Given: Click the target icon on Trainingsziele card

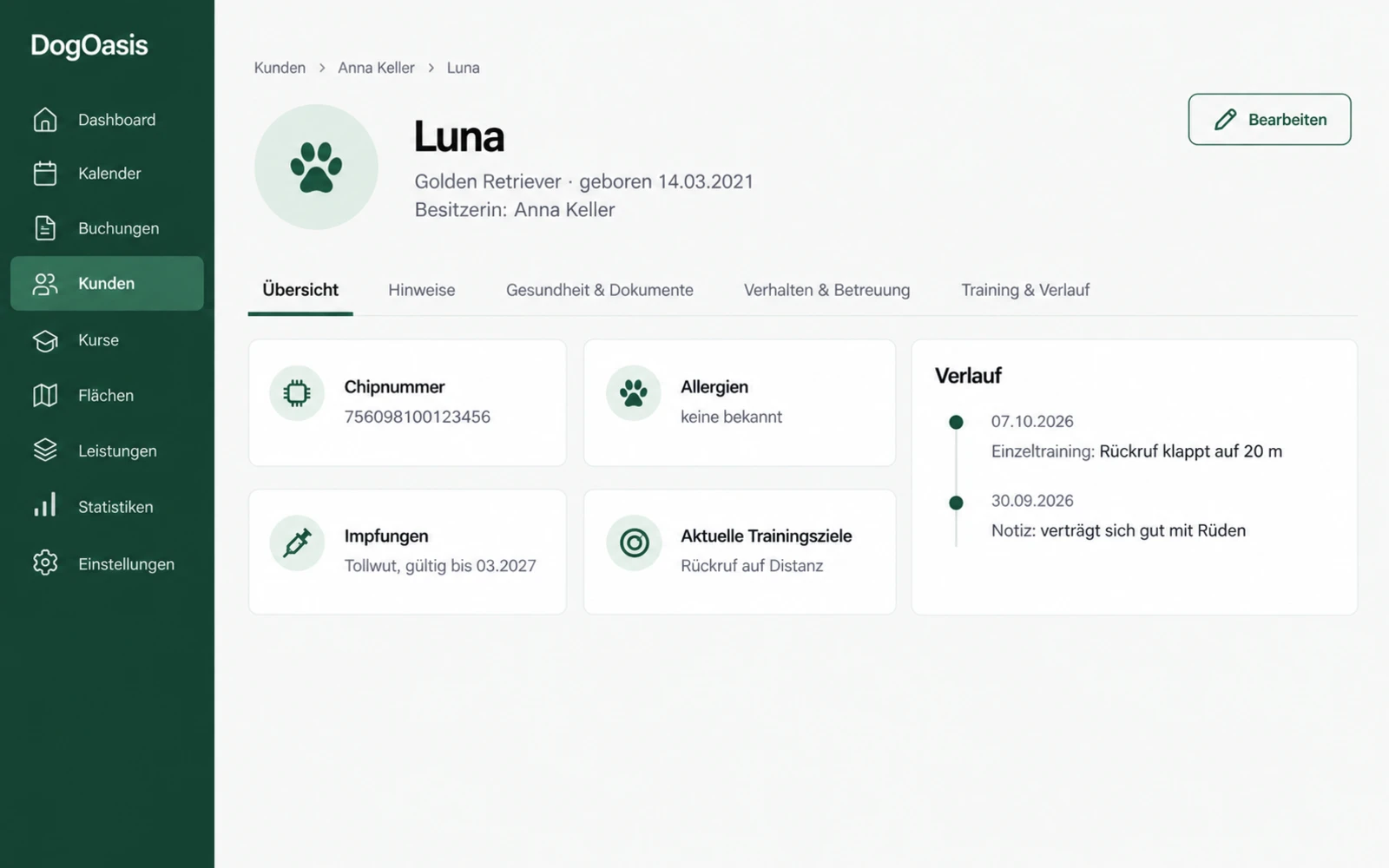Looking at the screenshot, I should (634, 542).
